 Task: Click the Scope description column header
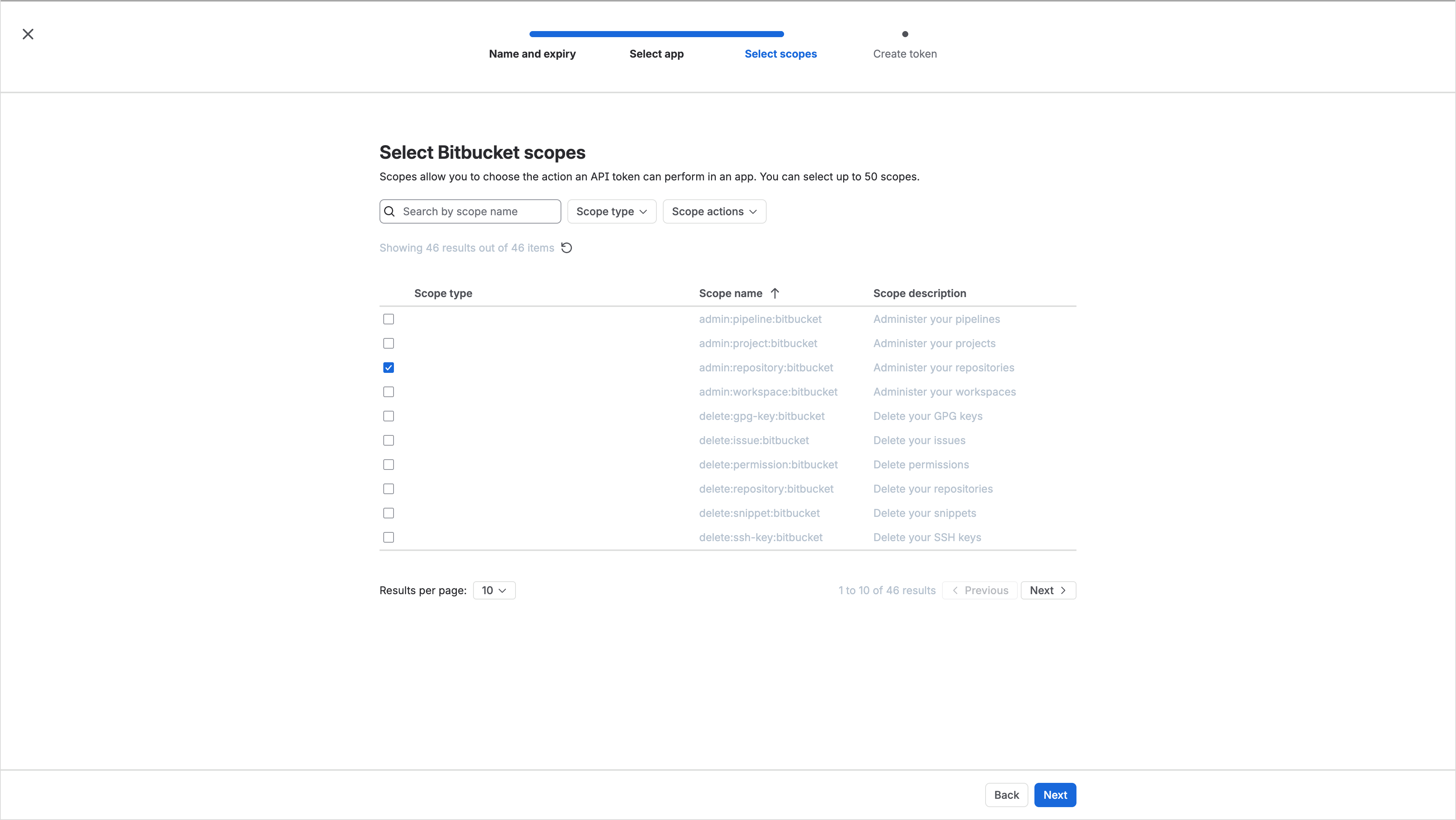tap(920, 294)
